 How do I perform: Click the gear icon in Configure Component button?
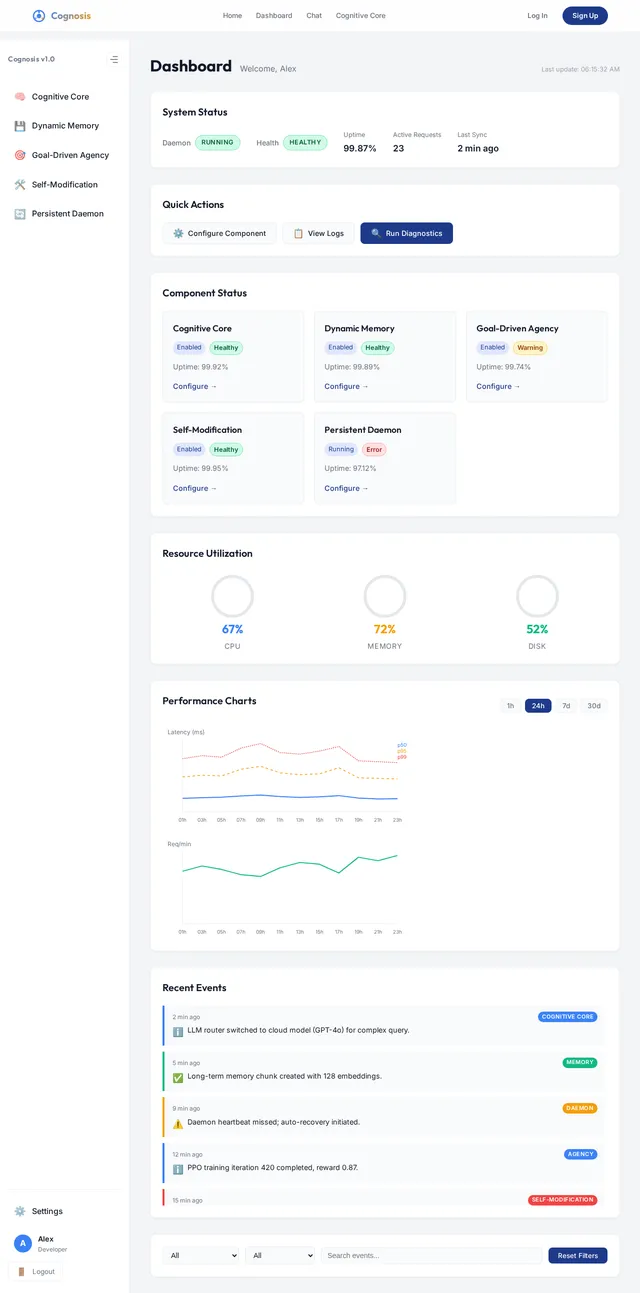click(178, 233)
